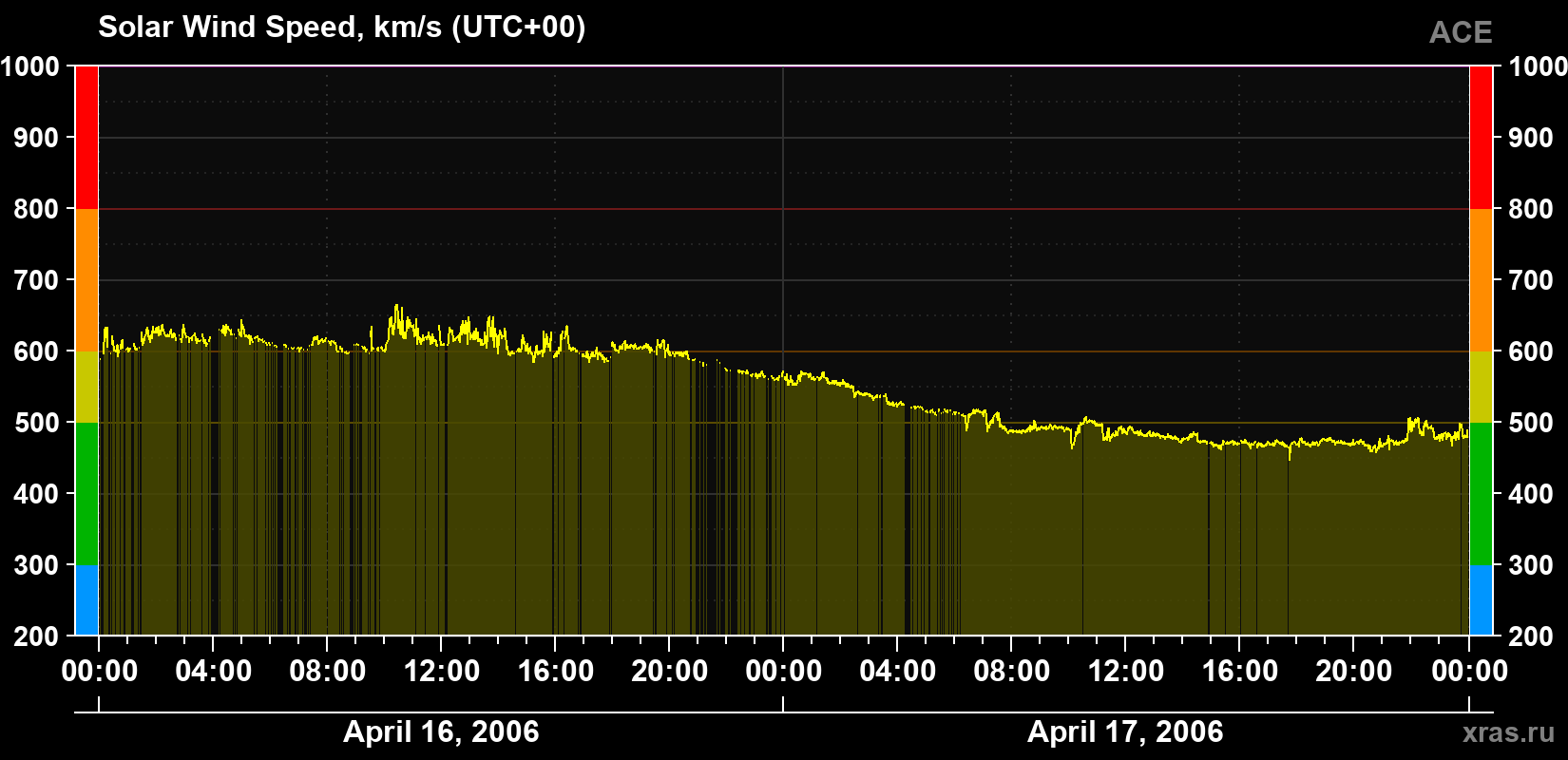Click the 300 label on the right axis

coord(1532,565)
